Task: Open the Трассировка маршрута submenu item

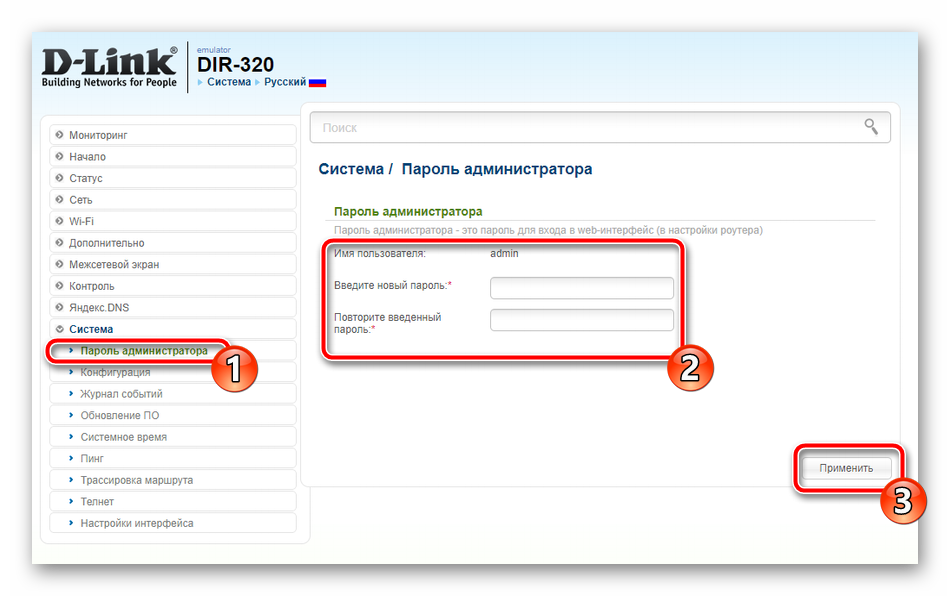Action: tap(173, 480)
